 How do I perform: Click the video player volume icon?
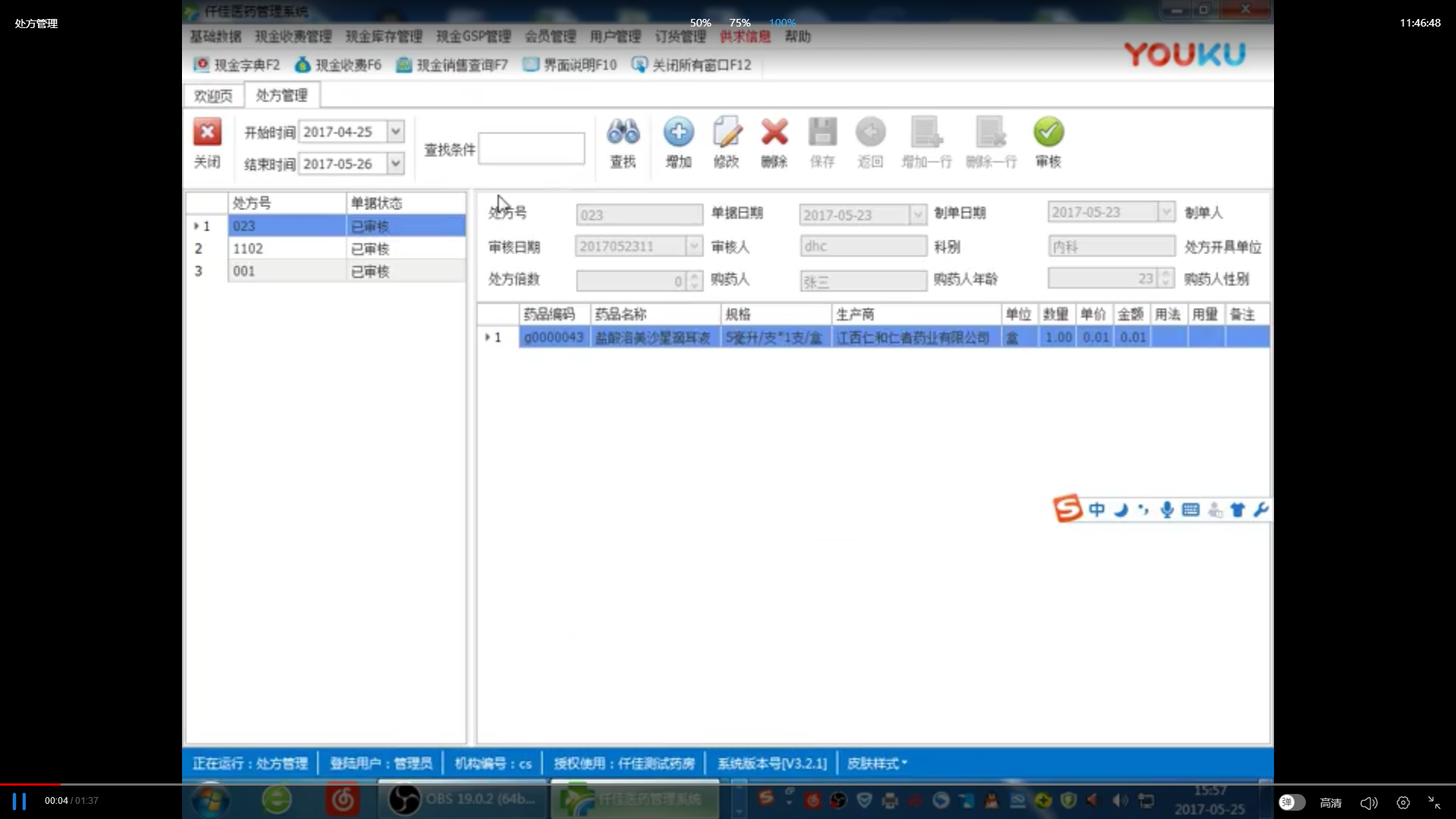tap(1369, 802)
